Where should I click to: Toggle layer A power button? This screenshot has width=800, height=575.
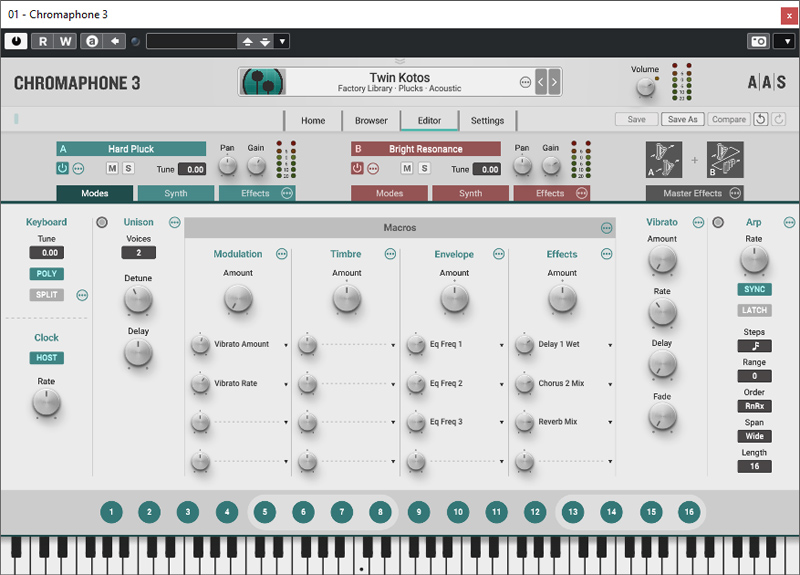coord(63,168)
